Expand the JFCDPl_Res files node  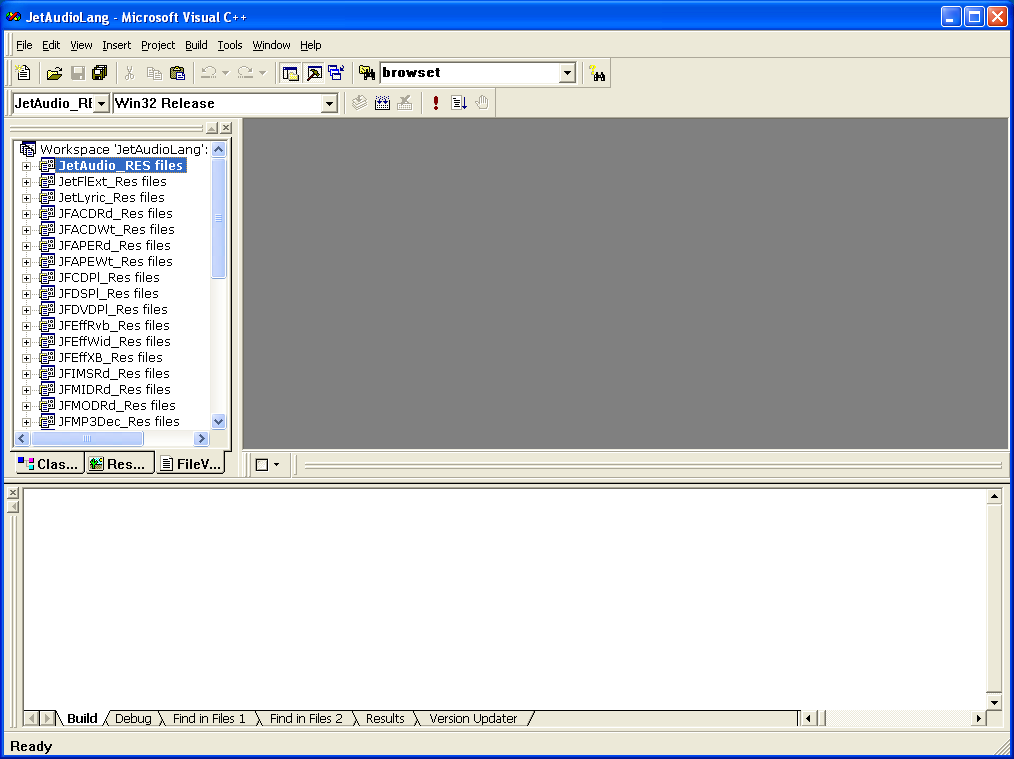click(x=27, y=278)
